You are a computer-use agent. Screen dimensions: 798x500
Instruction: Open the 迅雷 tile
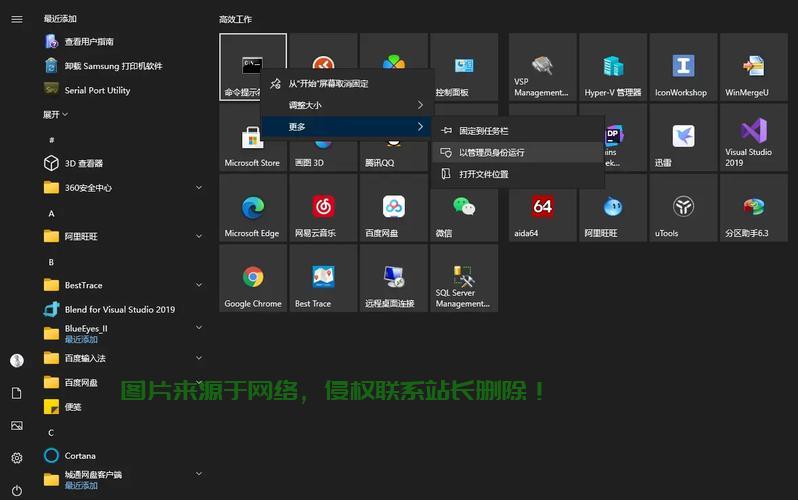click(x=683, y=138)
